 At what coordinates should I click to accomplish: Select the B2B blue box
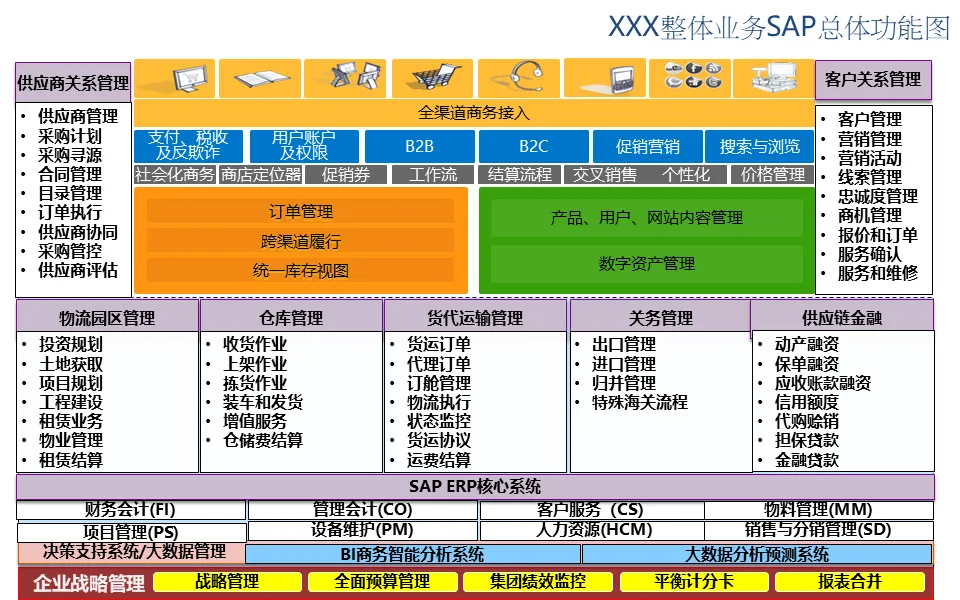[x=419, y=146]
